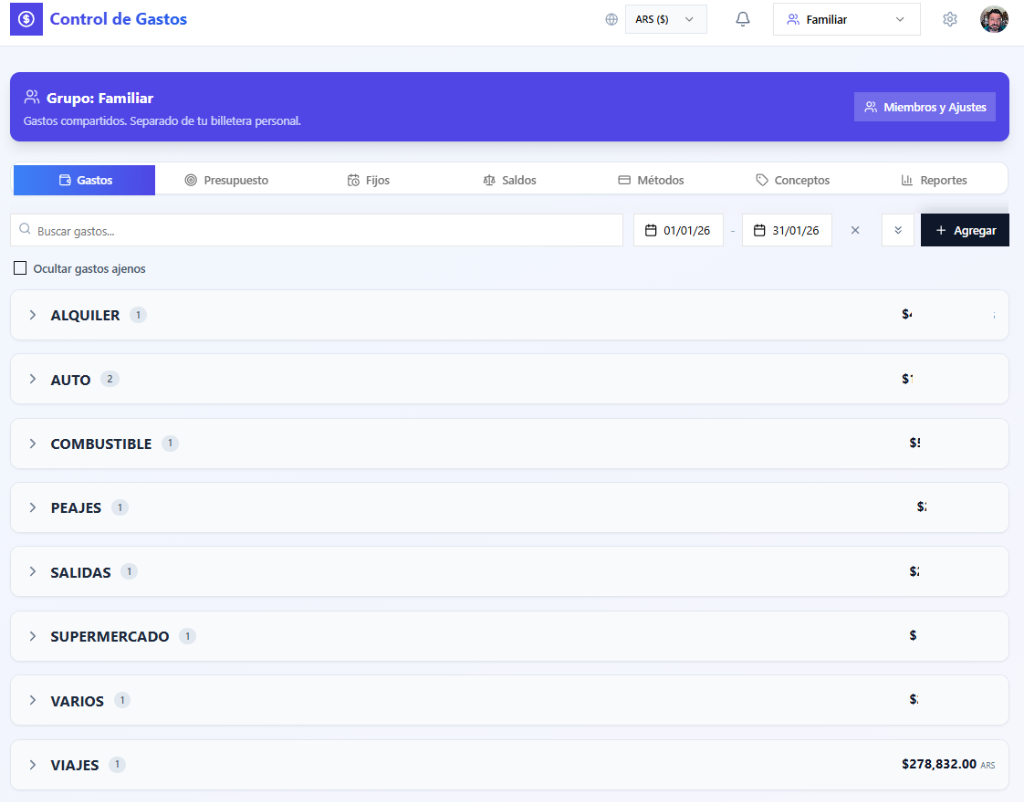
Task: Click the user profile avatar
Action: tap(994, 19)
